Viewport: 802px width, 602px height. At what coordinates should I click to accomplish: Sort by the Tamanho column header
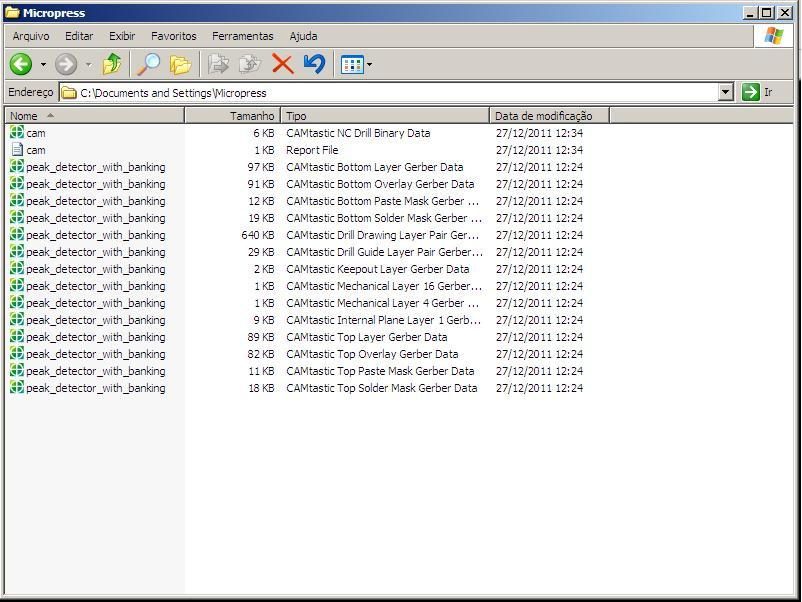[233, 116]
